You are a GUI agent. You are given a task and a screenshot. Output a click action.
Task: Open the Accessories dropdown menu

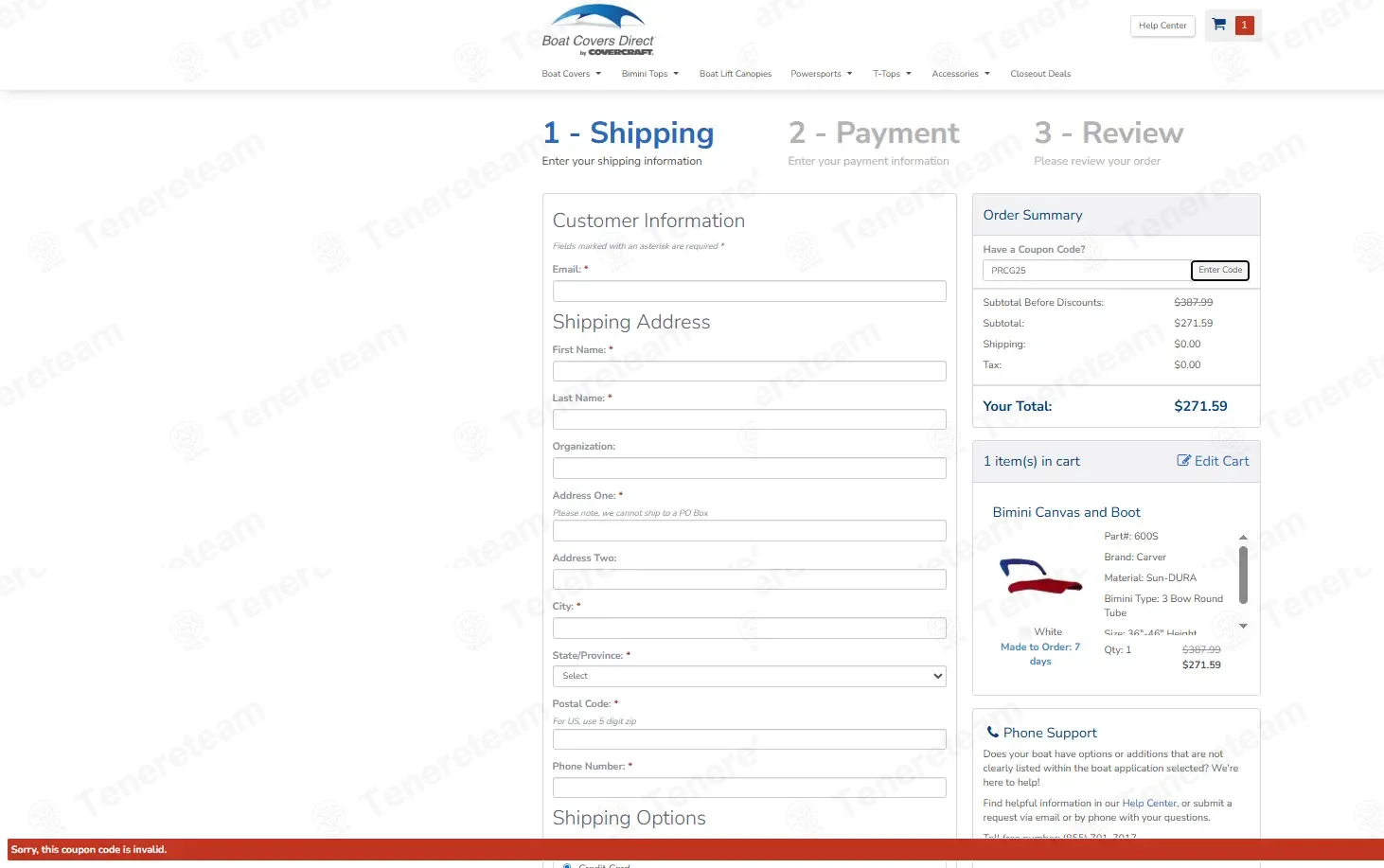(961, 74)
